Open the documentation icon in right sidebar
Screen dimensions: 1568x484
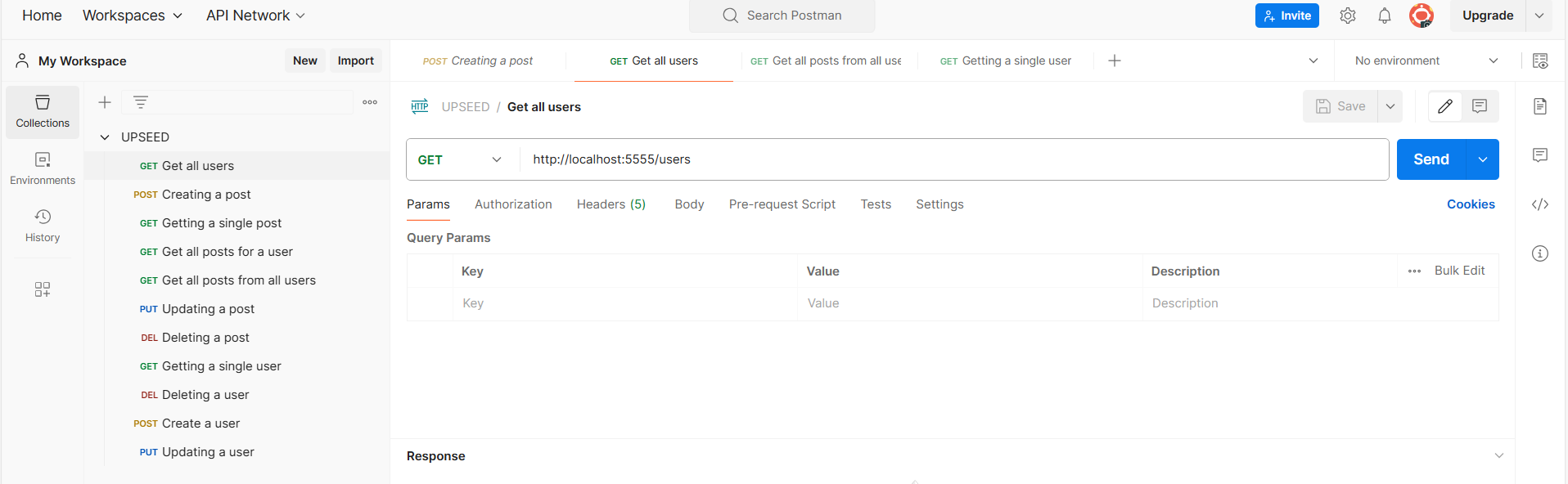[x=1540, y=106]
